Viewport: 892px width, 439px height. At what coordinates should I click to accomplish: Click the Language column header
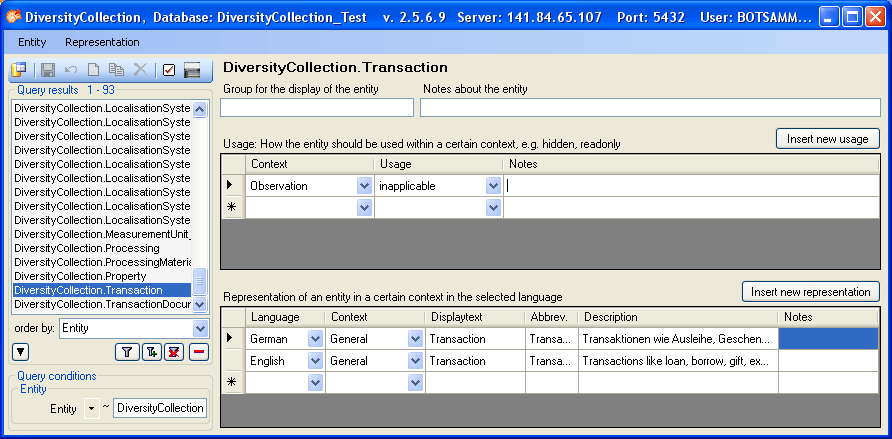pyautogui.click(x=285, y=317)
